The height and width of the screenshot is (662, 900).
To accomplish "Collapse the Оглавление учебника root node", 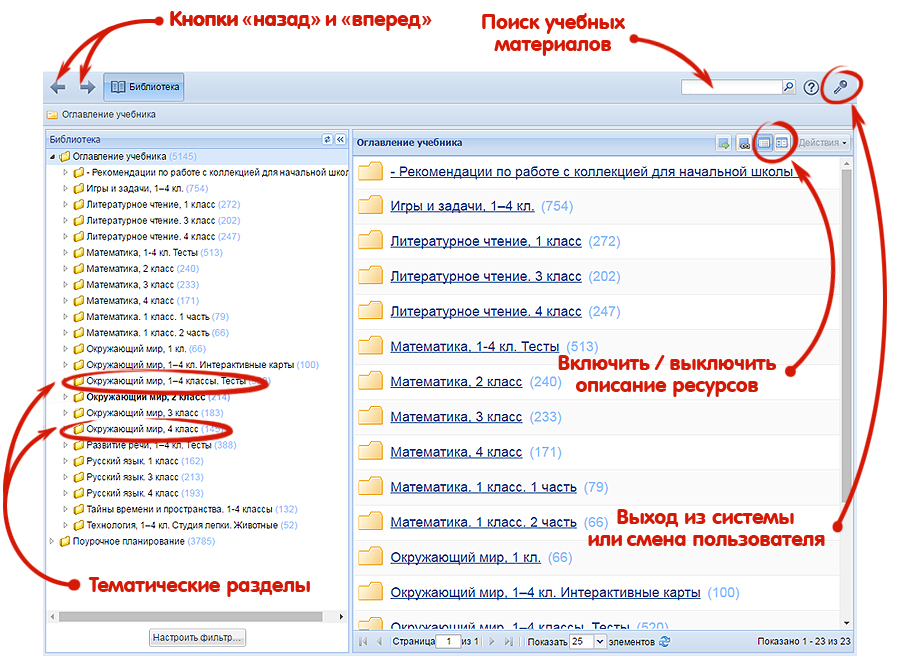I will 53,157.
